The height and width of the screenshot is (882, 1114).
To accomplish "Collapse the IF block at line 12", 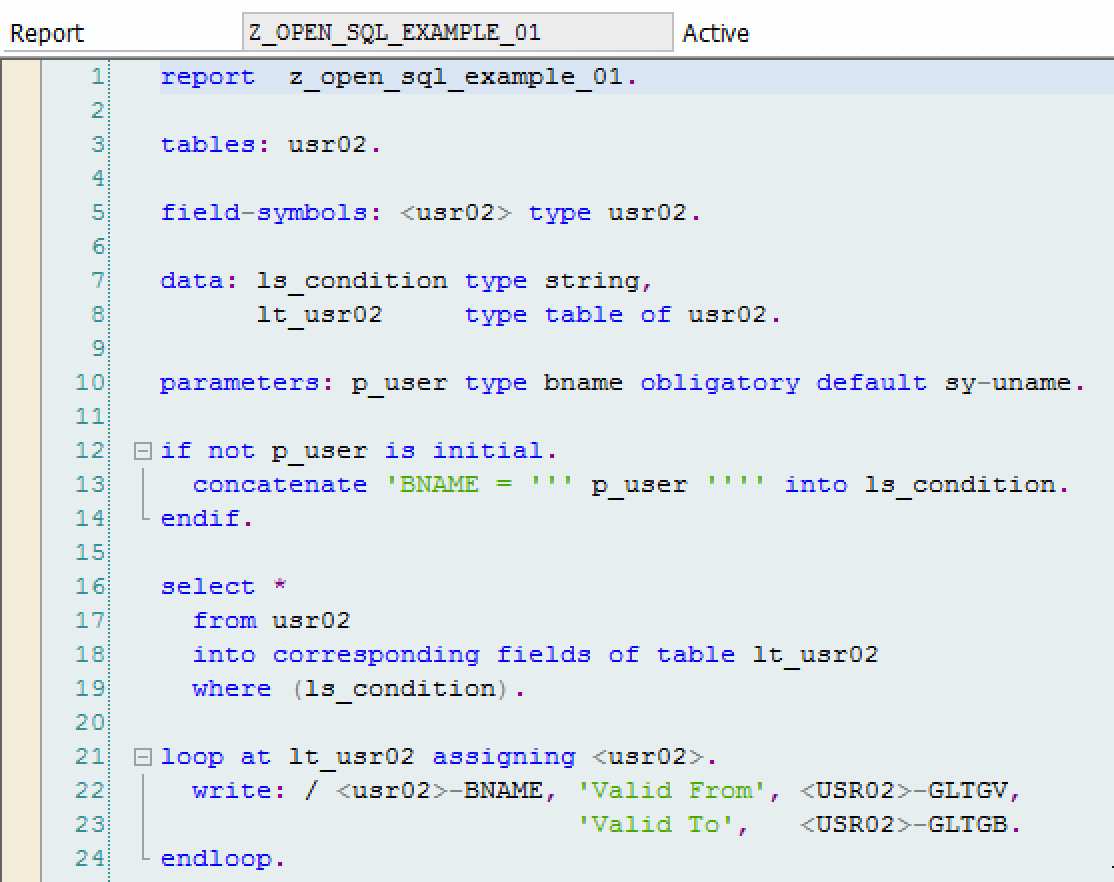I will pos(143,450).
